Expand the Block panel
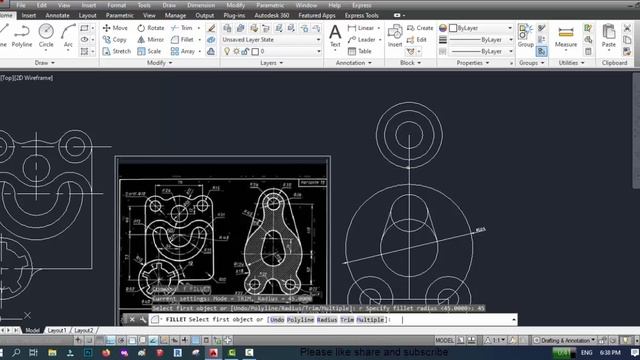Viewport: 640px width, 360px height. (410, 63)
